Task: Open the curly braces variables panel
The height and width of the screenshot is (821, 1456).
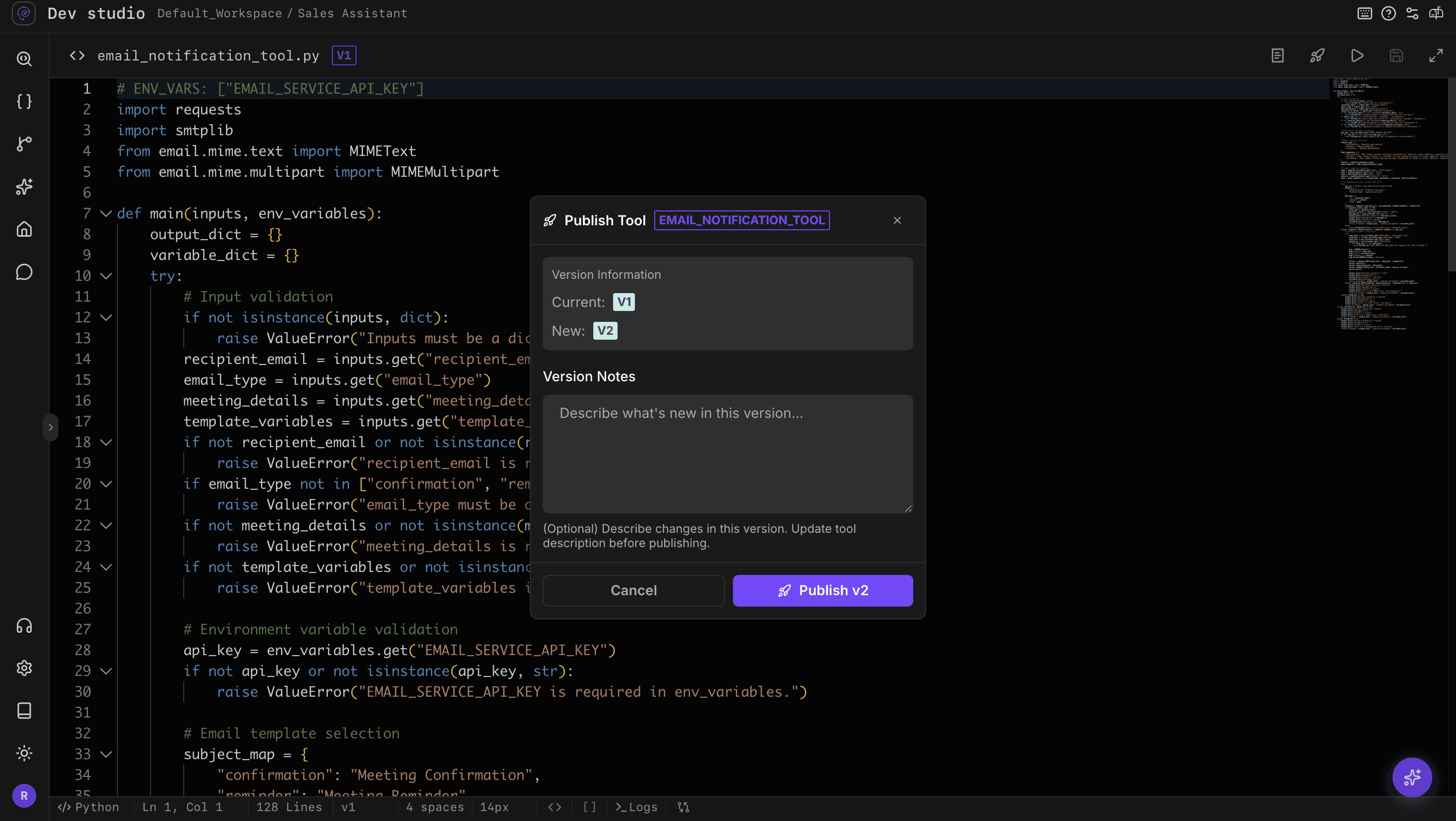Action: click(x=24, y=101)
